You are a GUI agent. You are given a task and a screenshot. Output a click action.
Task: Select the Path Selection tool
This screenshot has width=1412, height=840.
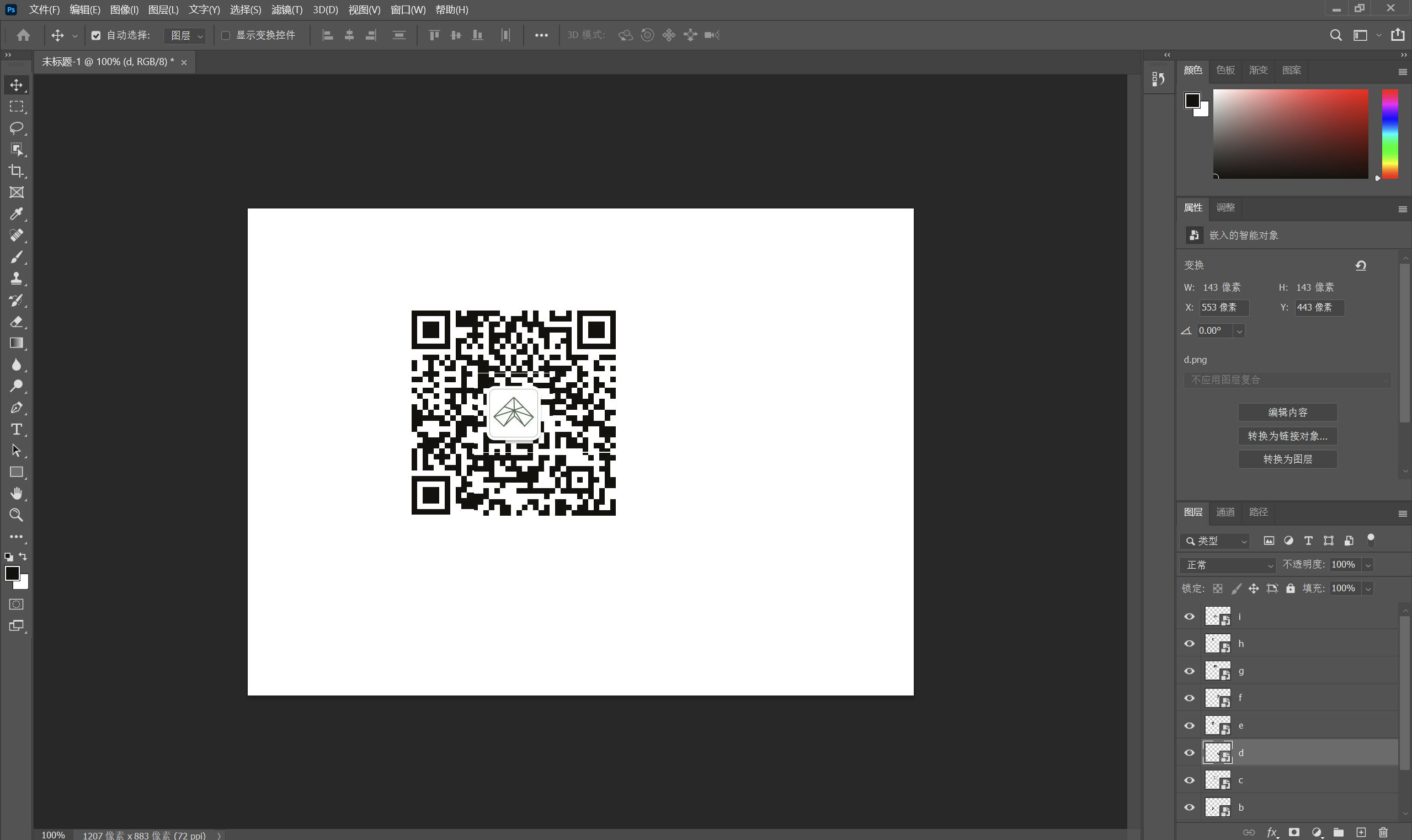(x=17, y=451)
